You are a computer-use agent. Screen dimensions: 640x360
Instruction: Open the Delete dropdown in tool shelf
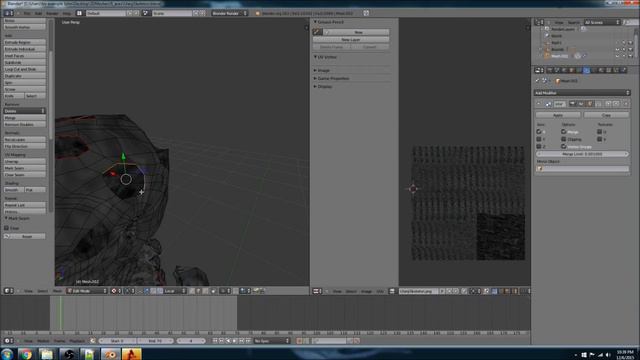[x=24, y=111]
